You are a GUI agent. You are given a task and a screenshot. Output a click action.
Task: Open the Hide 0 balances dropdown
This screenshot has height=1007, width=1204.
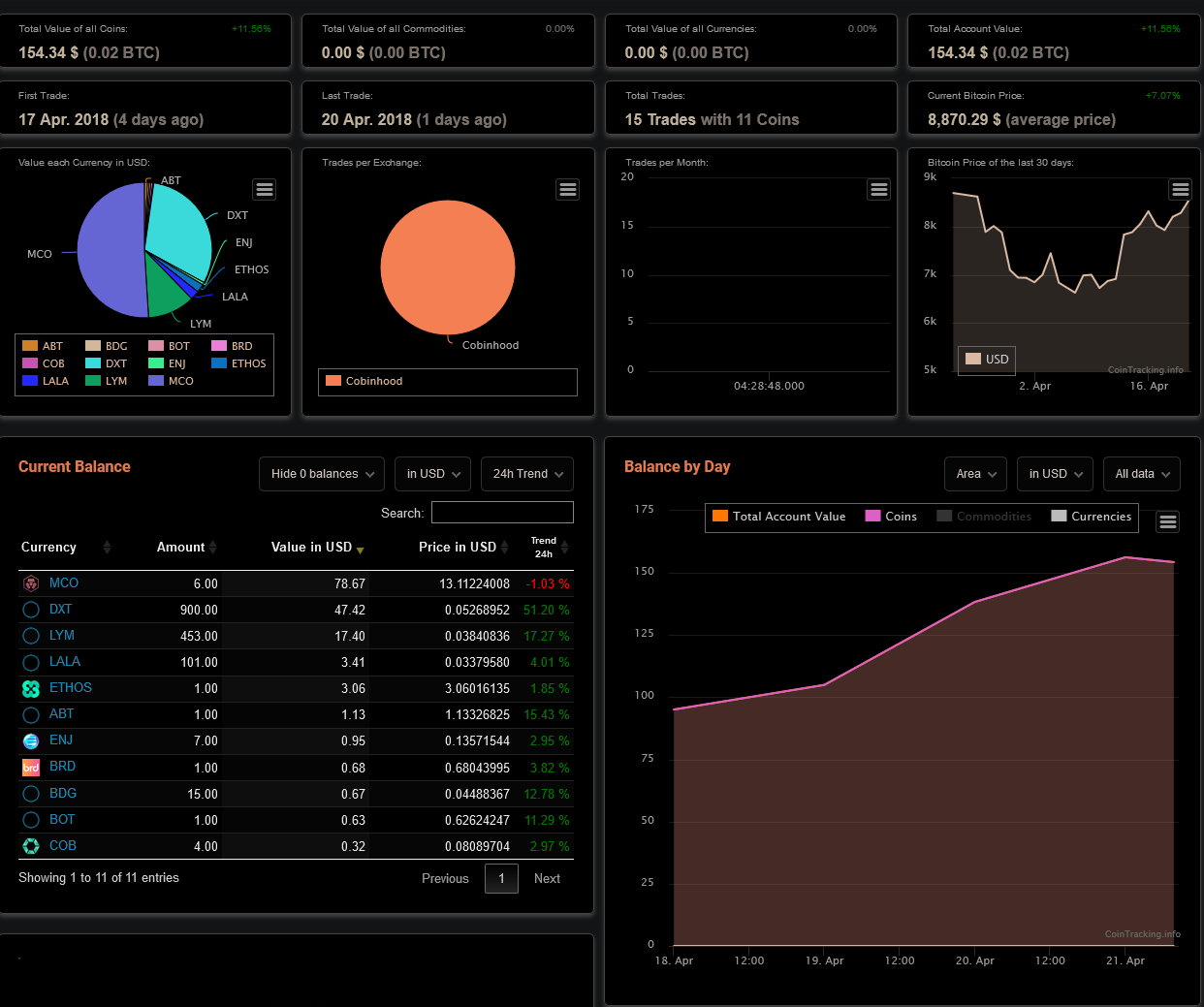point(322,474)
